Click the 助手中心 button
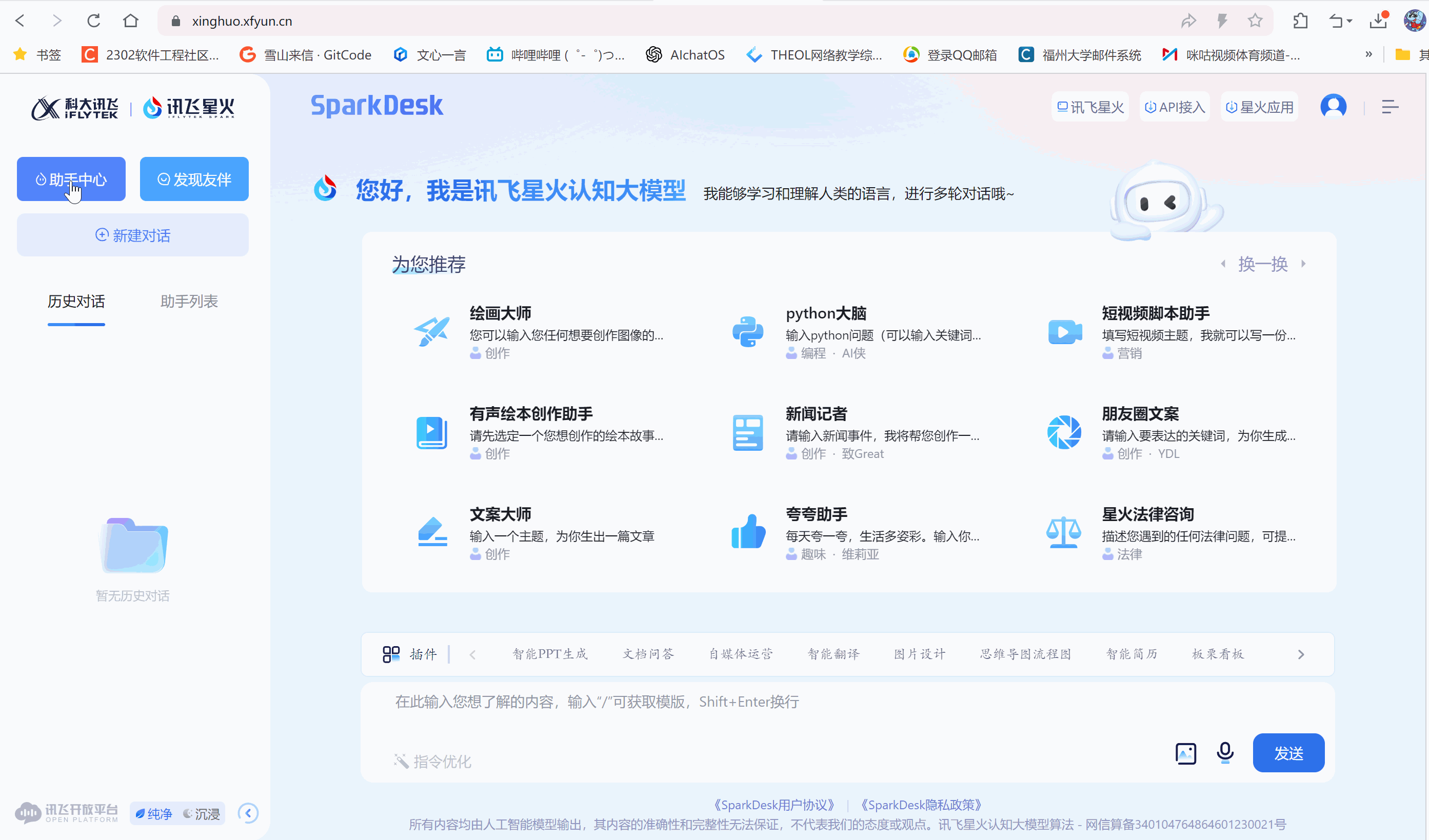1429x840 pixels. (71, 179)
